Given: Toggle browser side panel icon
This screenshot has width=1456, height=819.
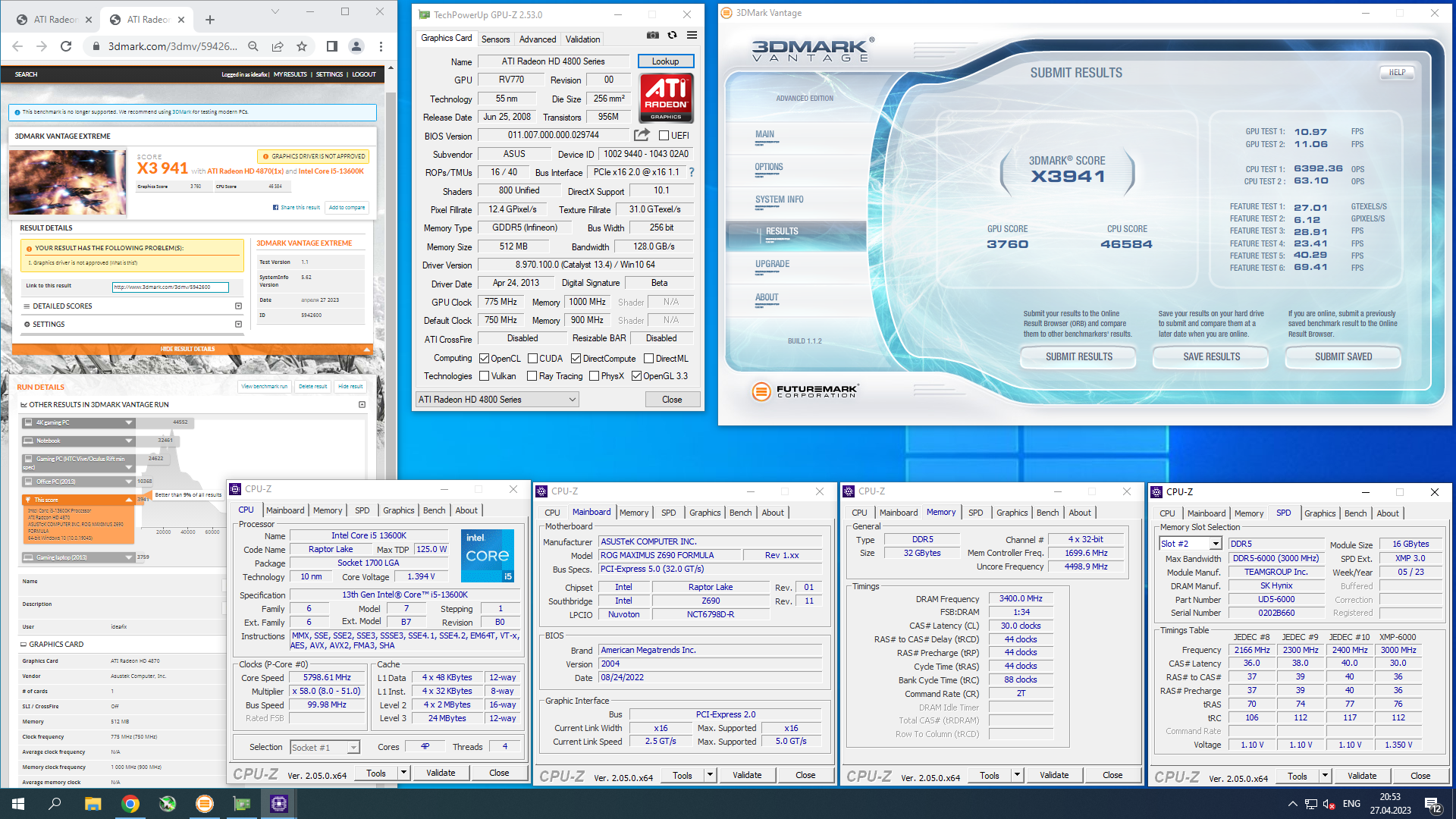Looking at the screenshot, I should coord(331,46).
